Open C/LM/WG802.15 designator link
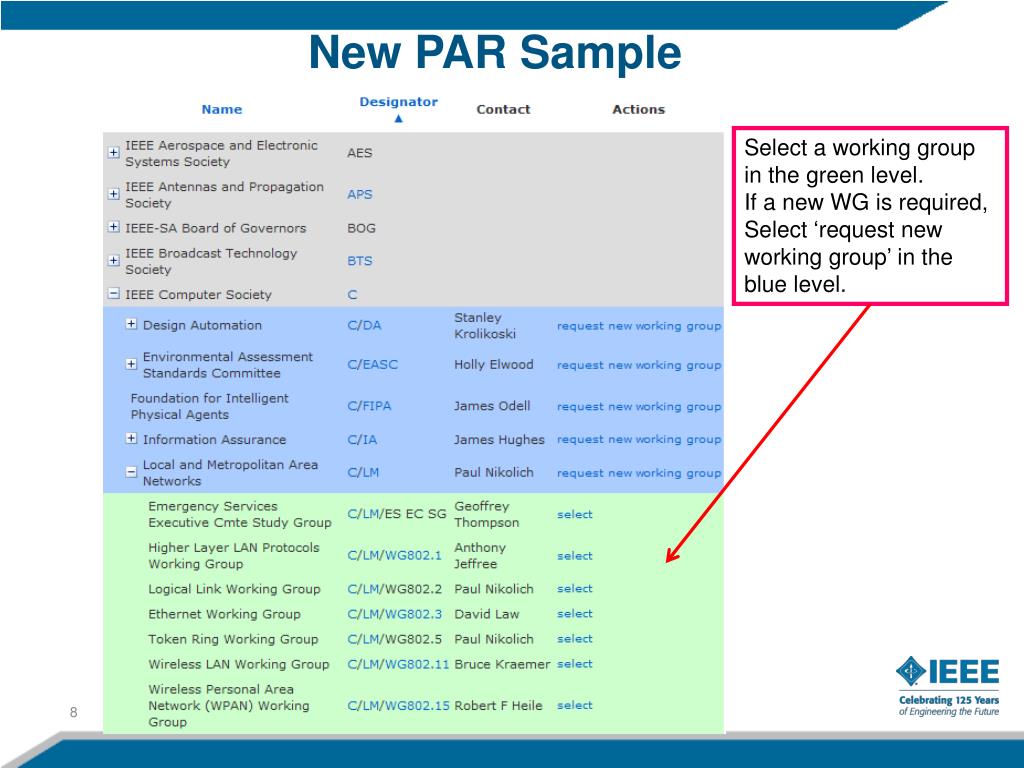 click(398, 706)
